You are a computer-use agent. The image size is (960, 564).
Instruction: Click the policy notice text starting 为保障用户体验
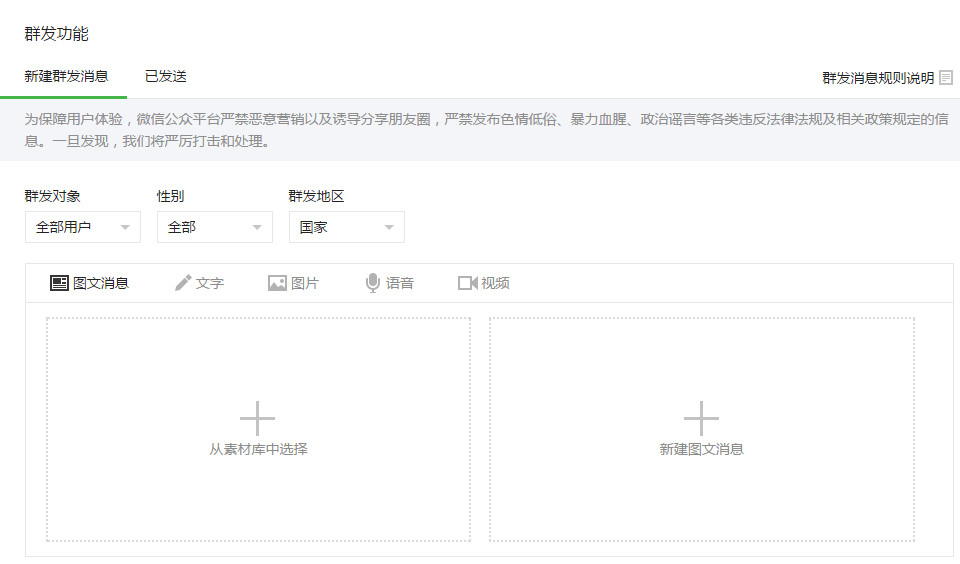click(x=486, y=130)
